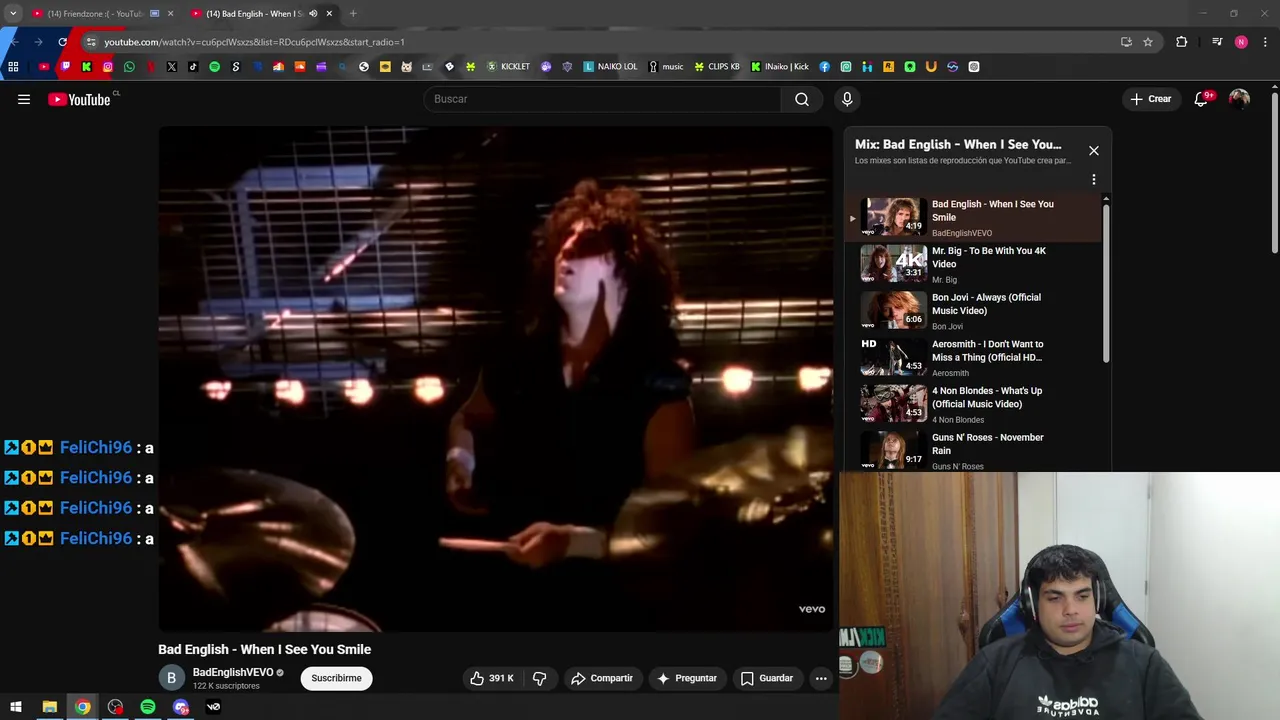
Task: Start voice search with microphone icon
Action: point(847,99)
